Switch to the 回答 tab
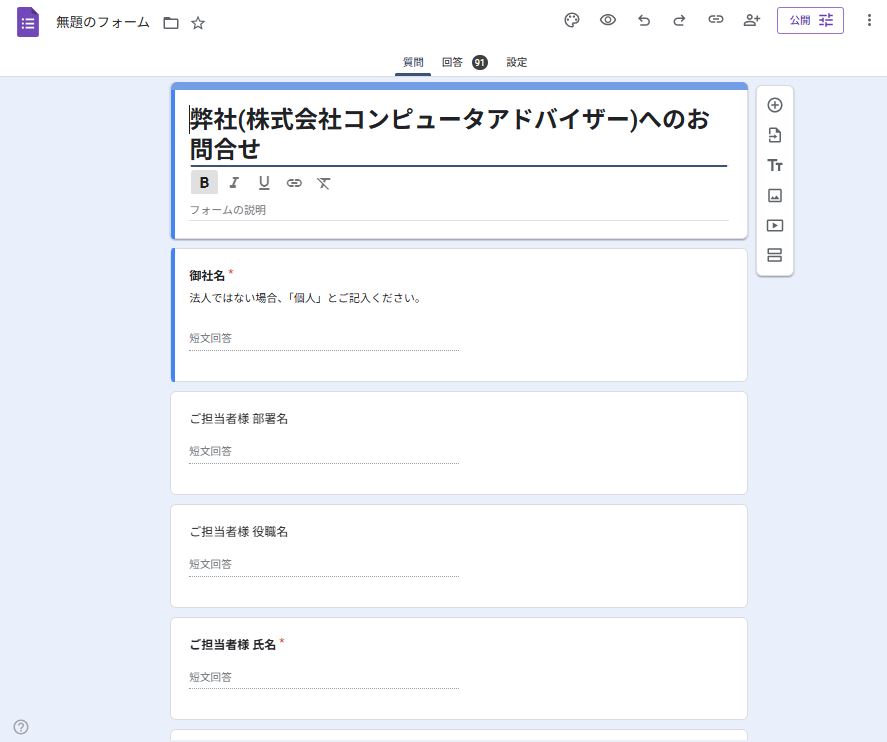 point(455,62)
